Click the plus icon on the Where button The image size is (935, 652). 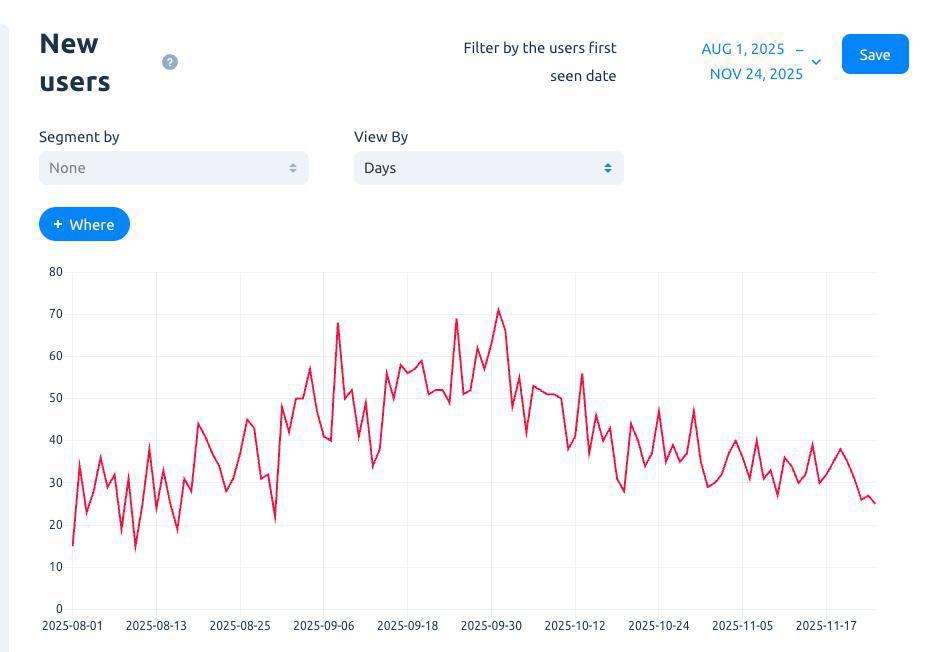(58, 224)
